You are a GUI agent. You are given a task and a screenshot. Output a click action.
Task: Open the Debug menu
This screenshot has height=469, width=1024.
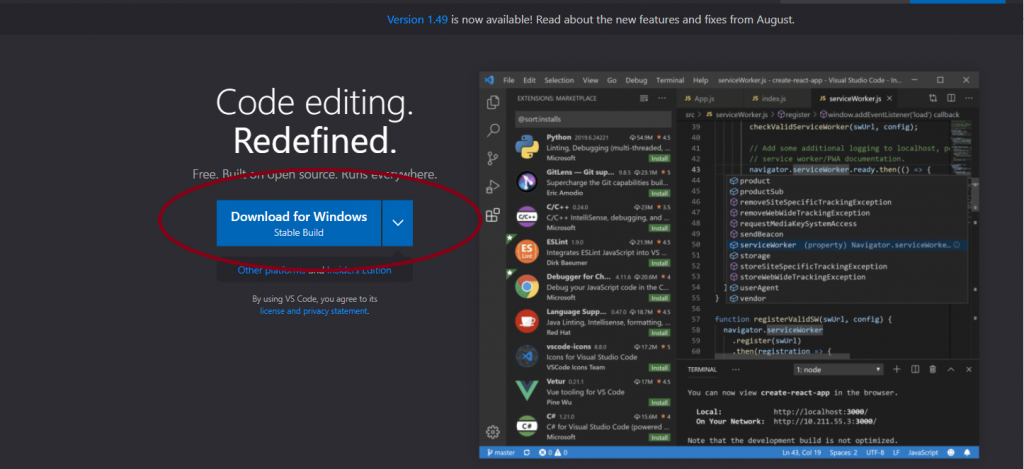click(636, 80)
